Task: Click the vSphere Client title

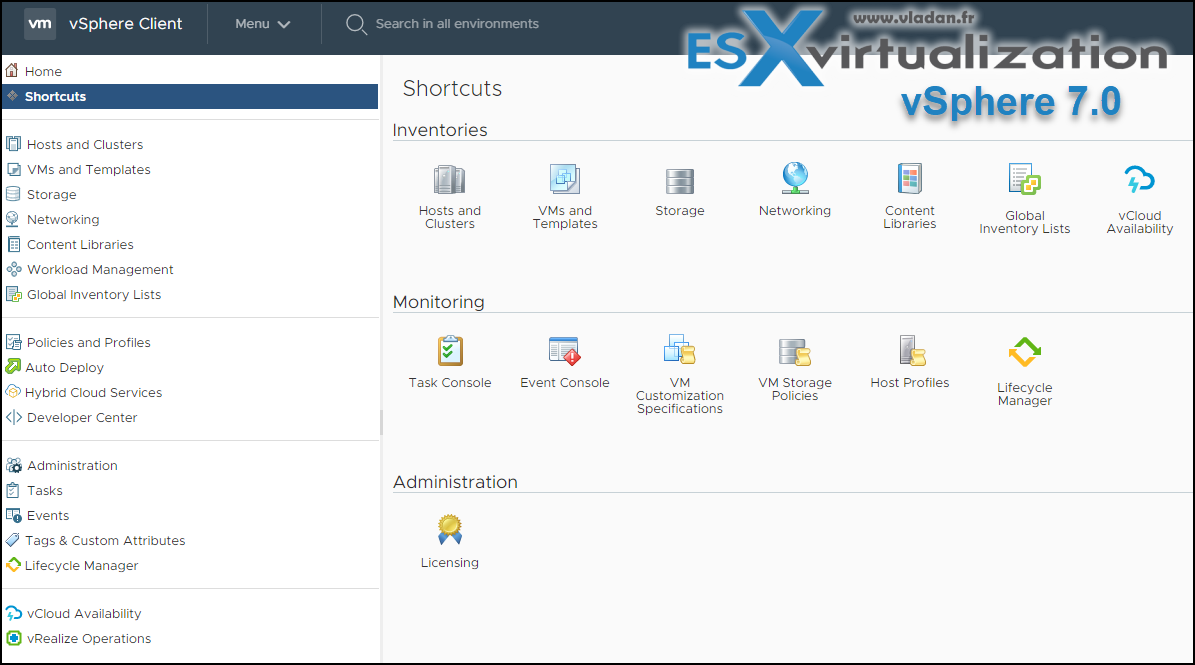Action: [125, 24]
